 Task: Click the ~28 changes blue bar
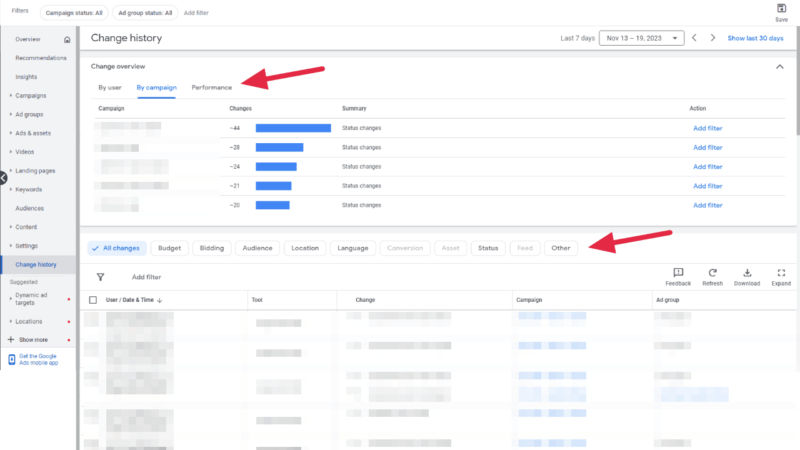point(280,147)
